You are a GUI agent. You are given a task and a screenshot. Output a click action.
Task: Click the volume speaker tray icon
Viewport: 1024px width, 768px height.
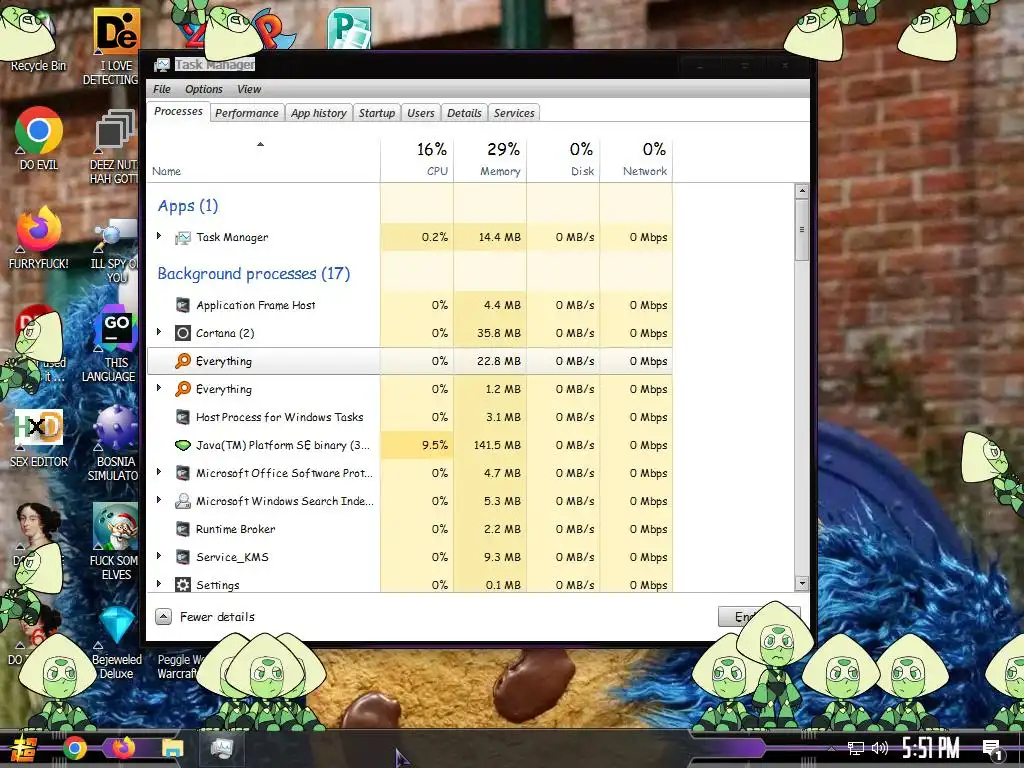coord(880,748)
